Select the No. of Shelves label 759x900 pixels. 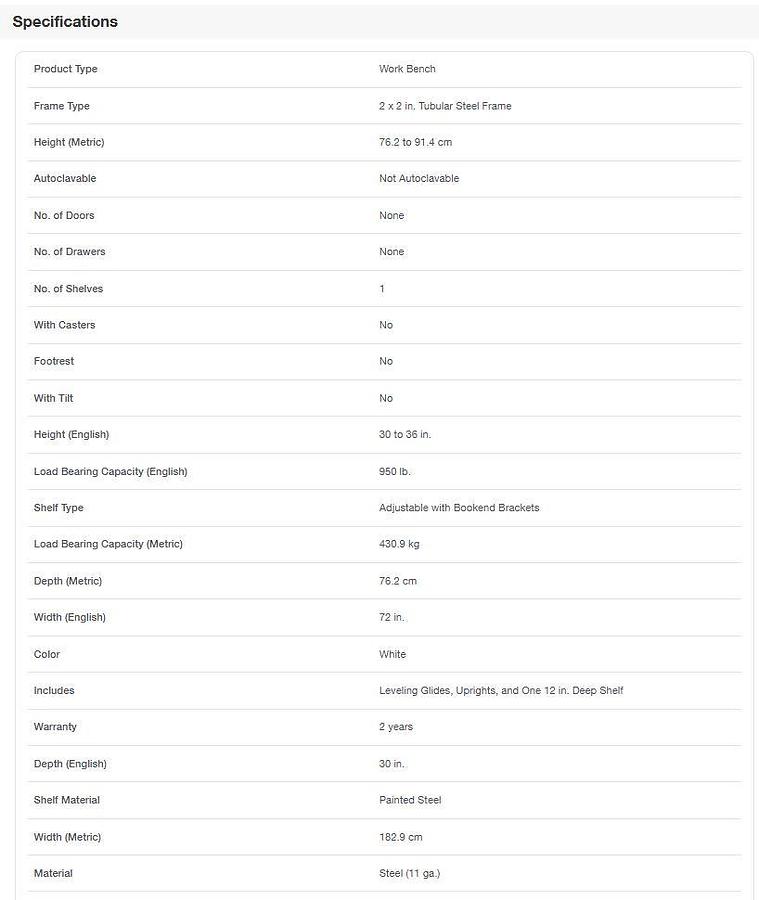tap(68, 289)
